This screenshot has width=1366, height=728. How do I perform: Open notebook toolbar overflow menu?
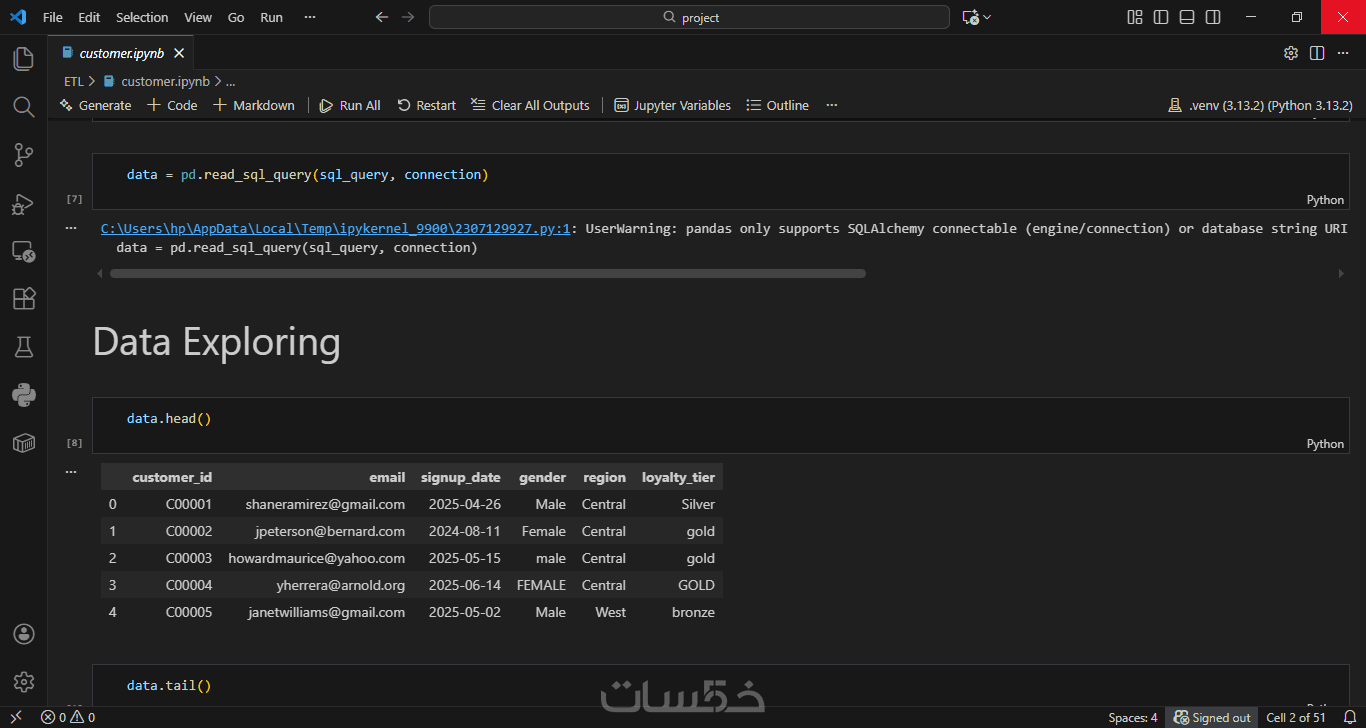[x=832, y=105]
